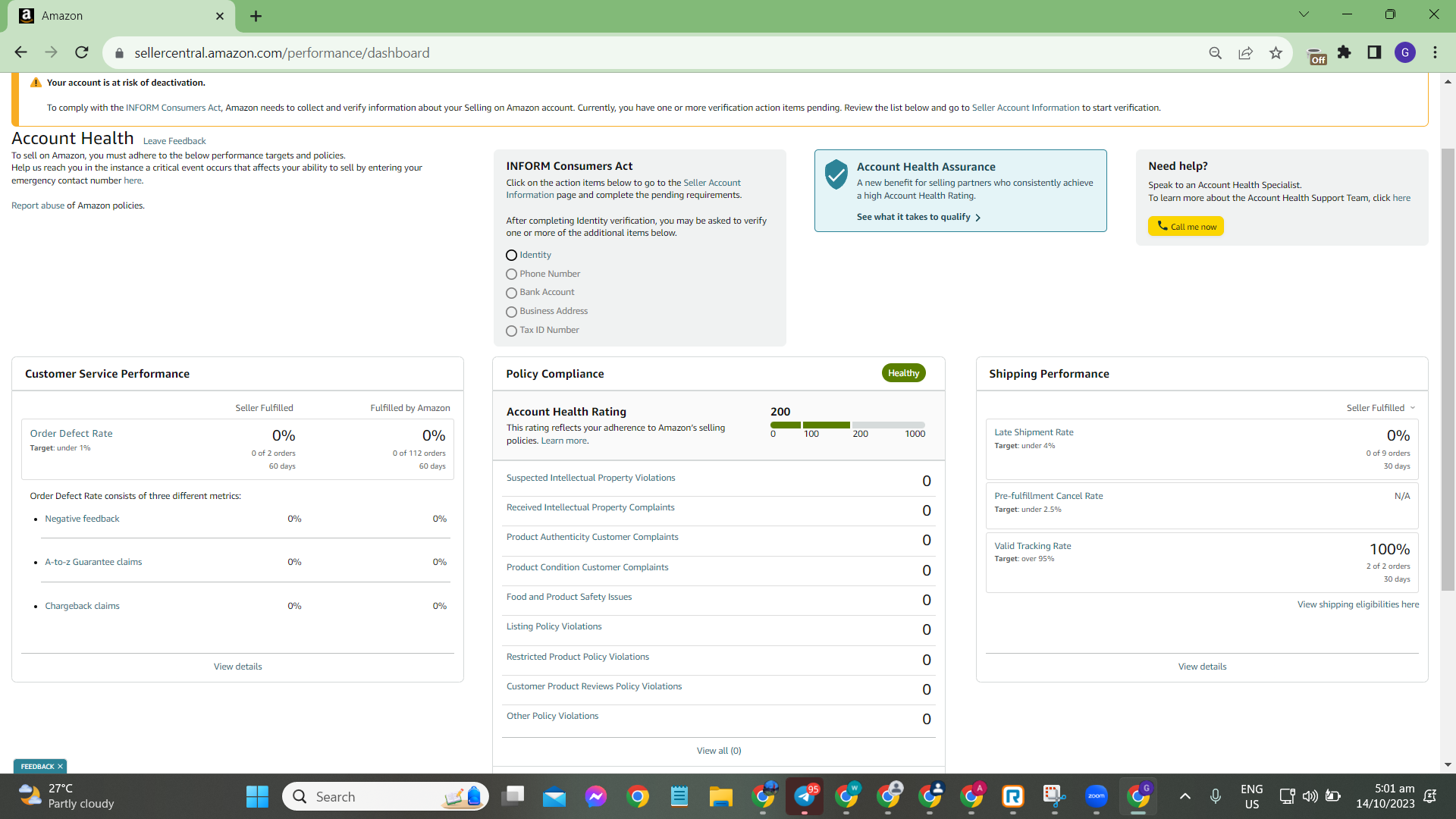Select the Tax ID Number radio button

pos(511,331)
